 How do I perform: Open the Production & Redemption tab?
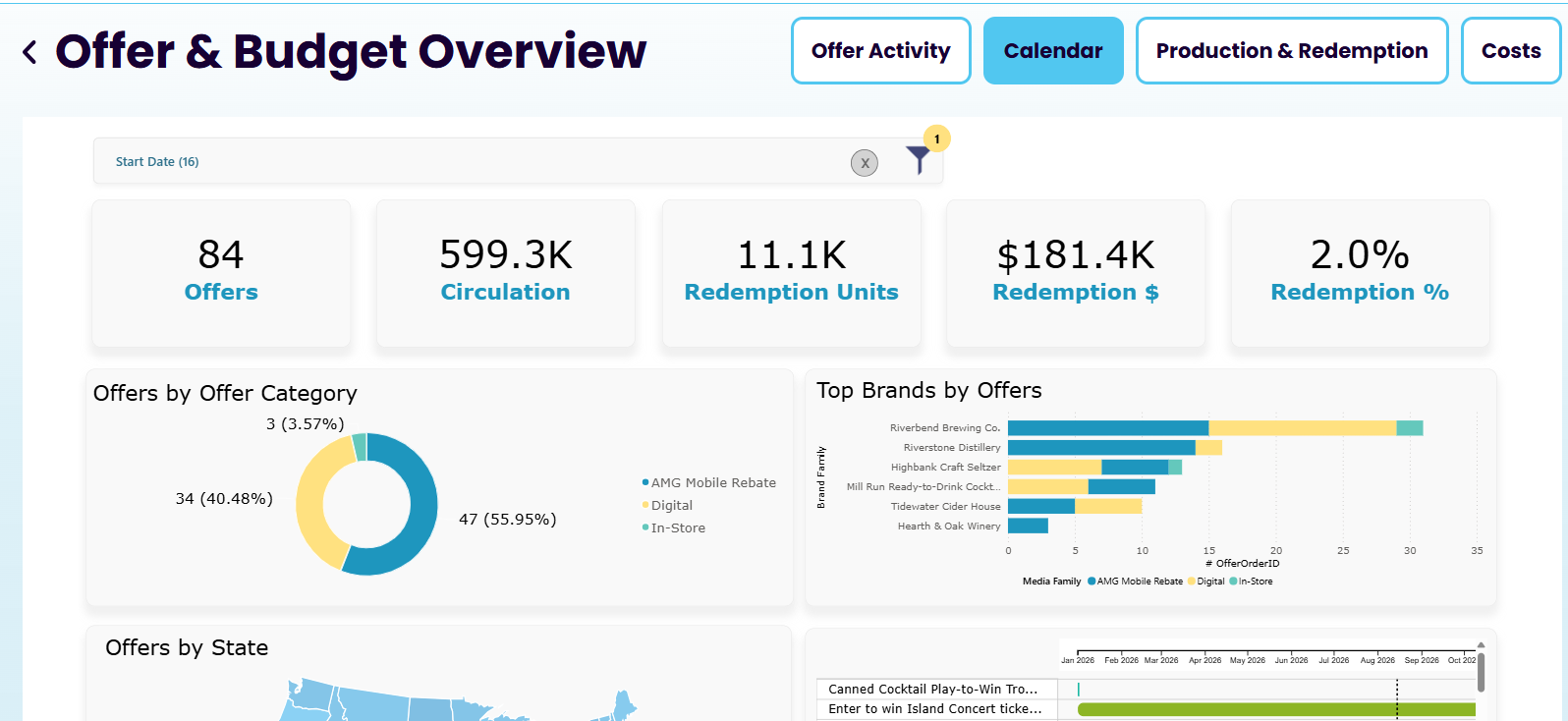(1292, 51)
